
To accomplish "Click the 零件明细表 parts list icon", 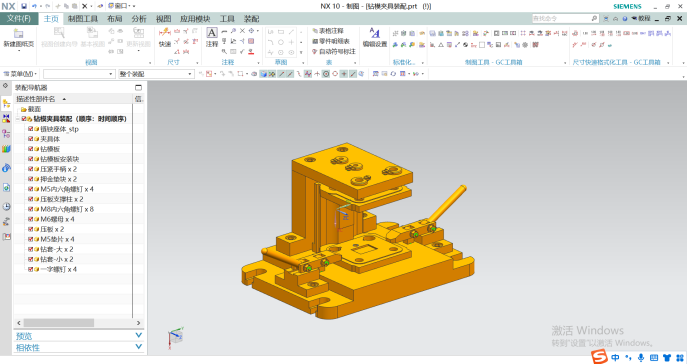I will pos(315,41).
